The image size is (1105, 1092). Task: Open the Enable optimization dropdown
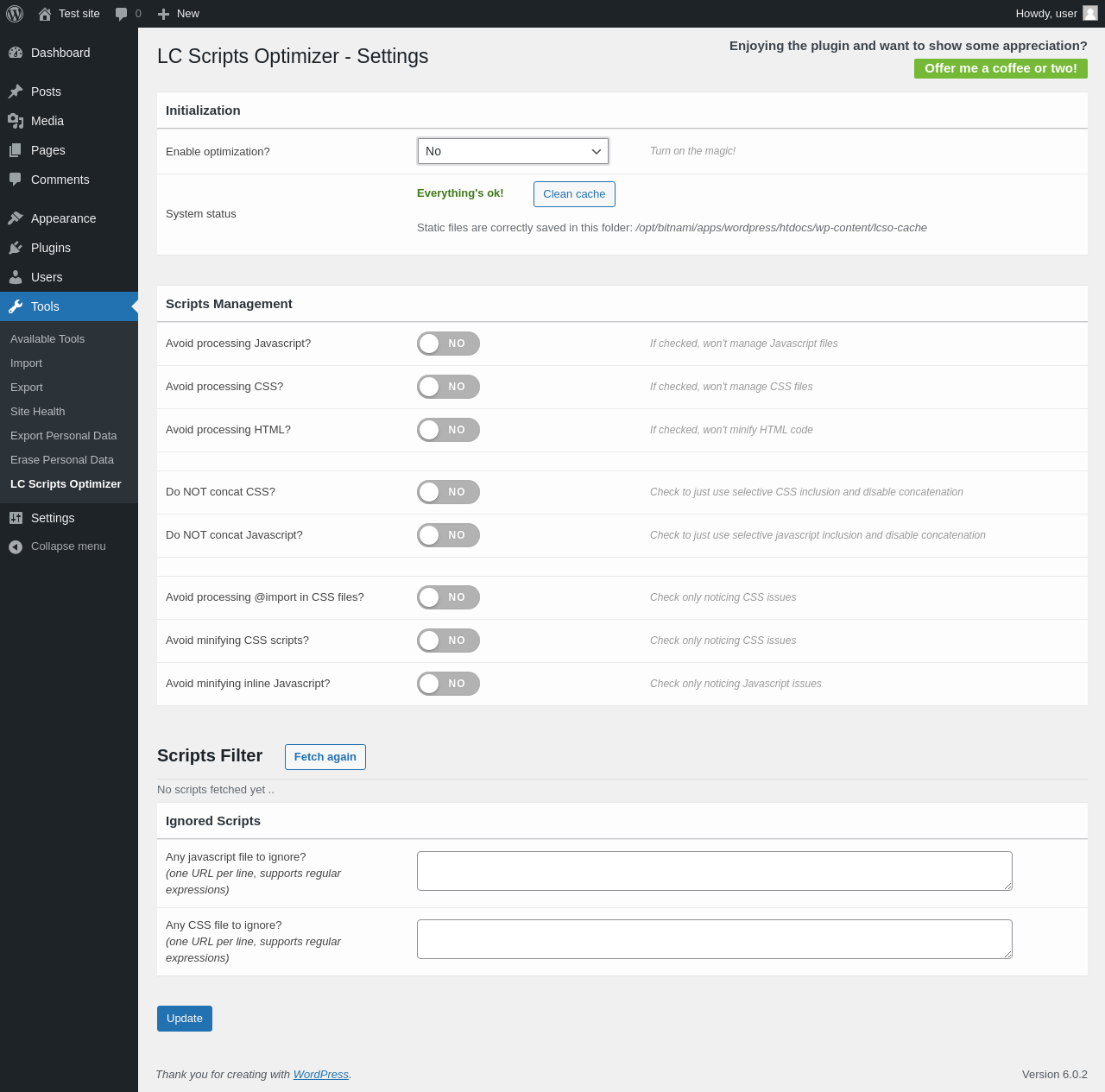pos(513,151)
